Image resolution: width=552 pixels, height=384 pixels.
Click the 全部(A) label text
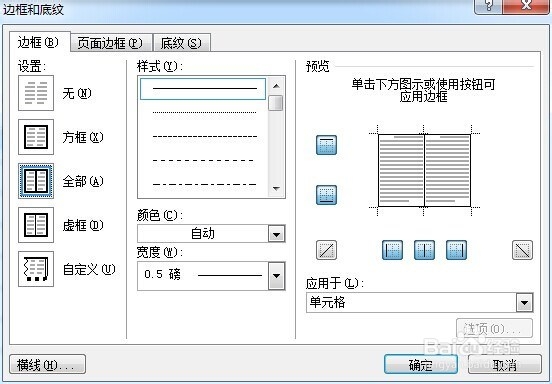click(83, 181)
